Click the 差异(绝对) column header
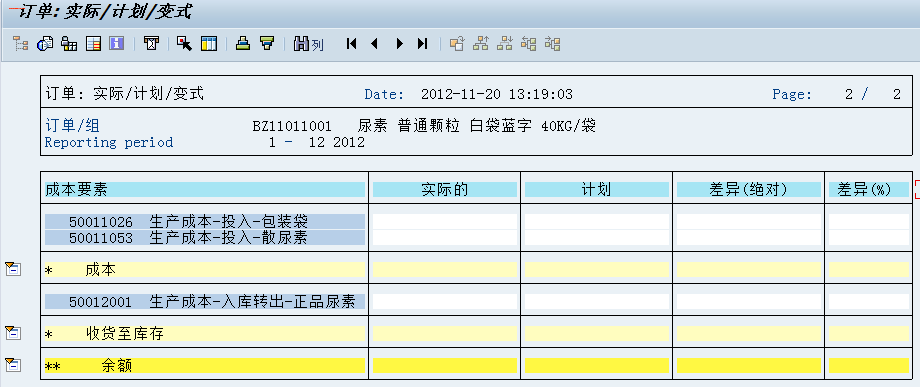The image size is (920, 387). tap(749, 189)
